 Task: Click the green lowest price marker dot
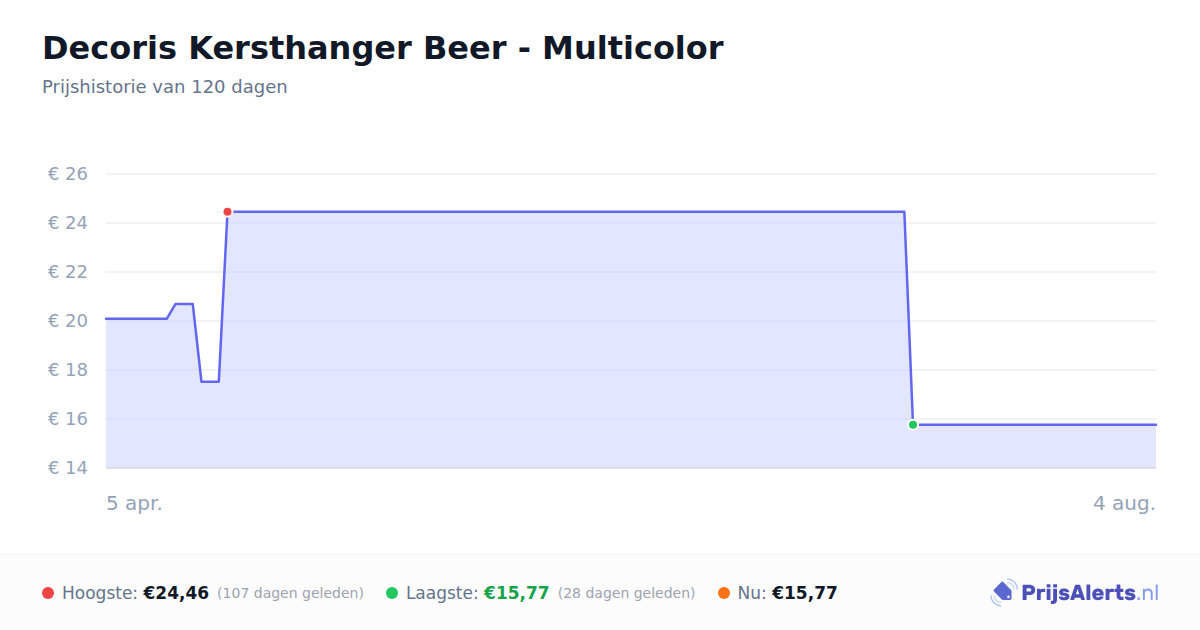(x=913, y=425)
